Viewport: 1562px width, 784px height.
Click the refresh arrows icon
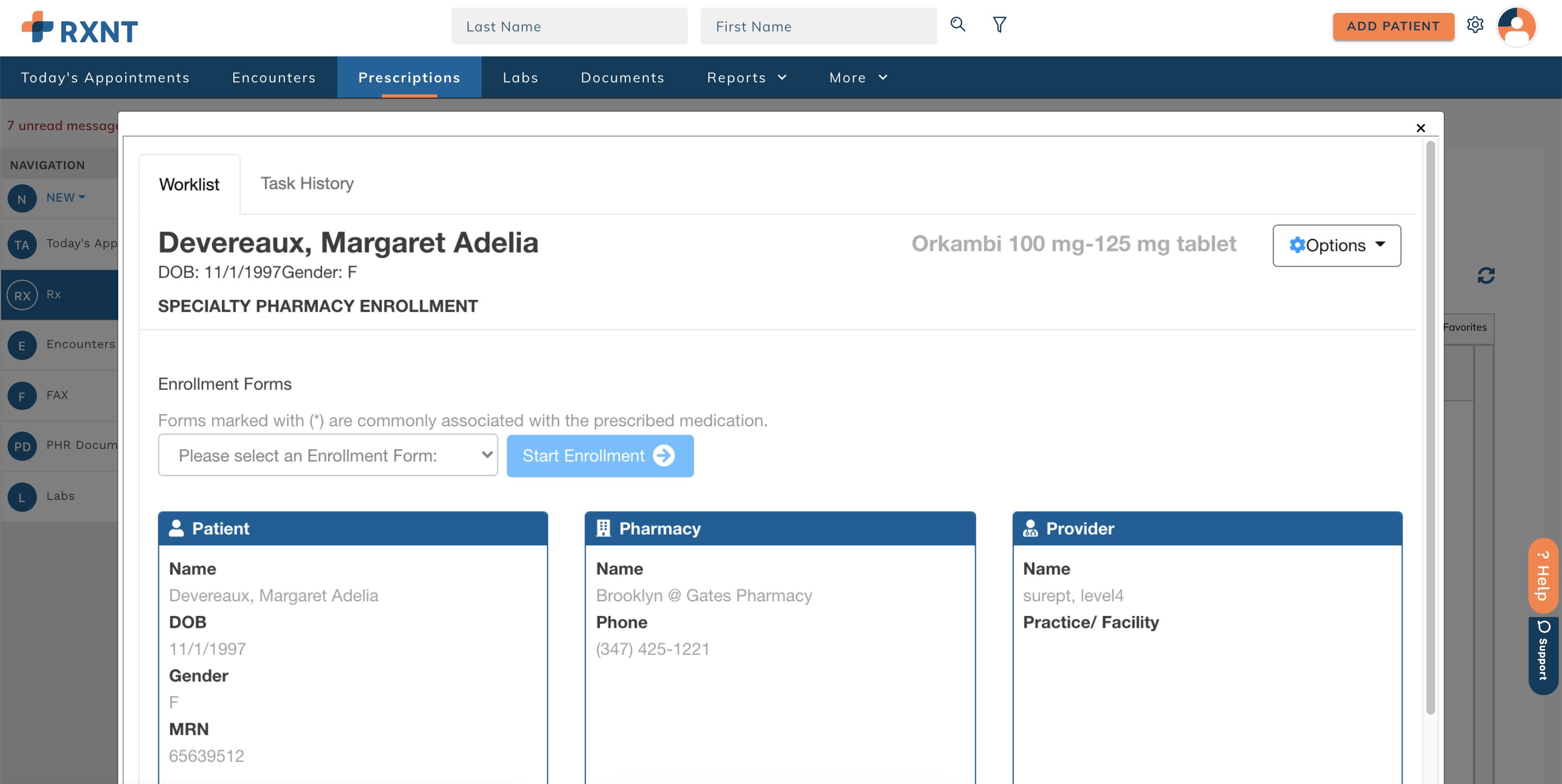tap(1486, 275)
